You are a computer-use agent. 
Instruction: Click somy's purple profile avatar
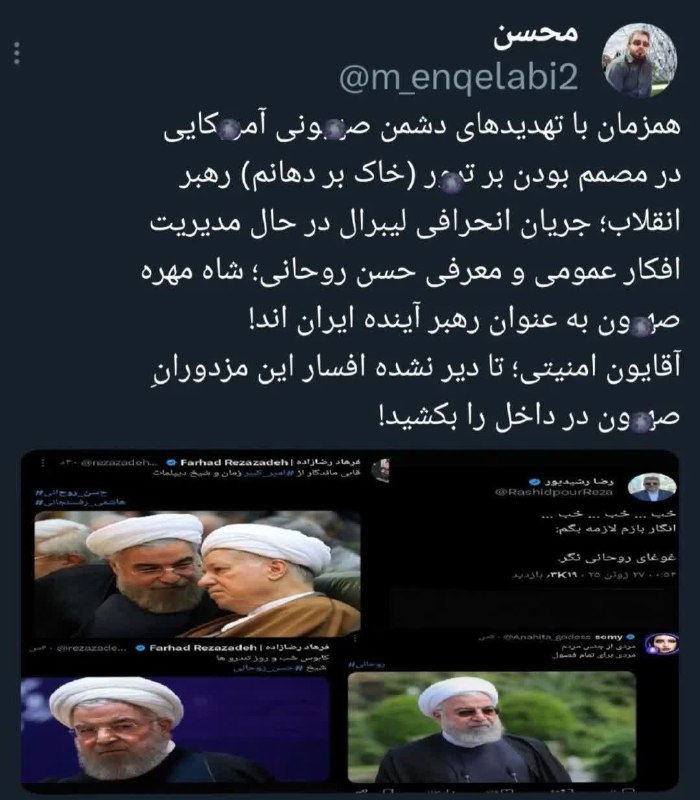pos(661,644)
